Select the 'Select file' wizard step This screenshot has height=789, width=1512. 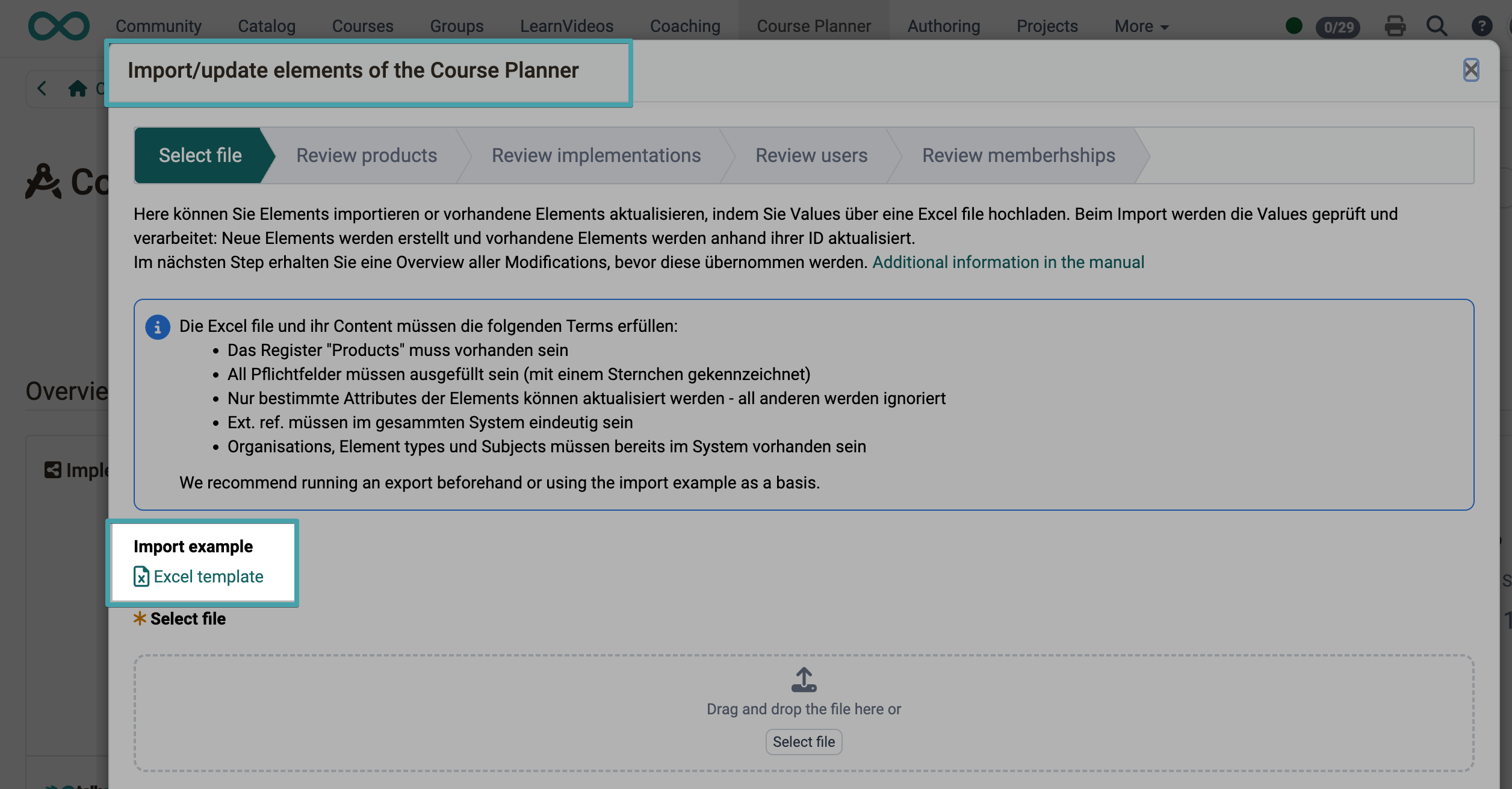200,155
